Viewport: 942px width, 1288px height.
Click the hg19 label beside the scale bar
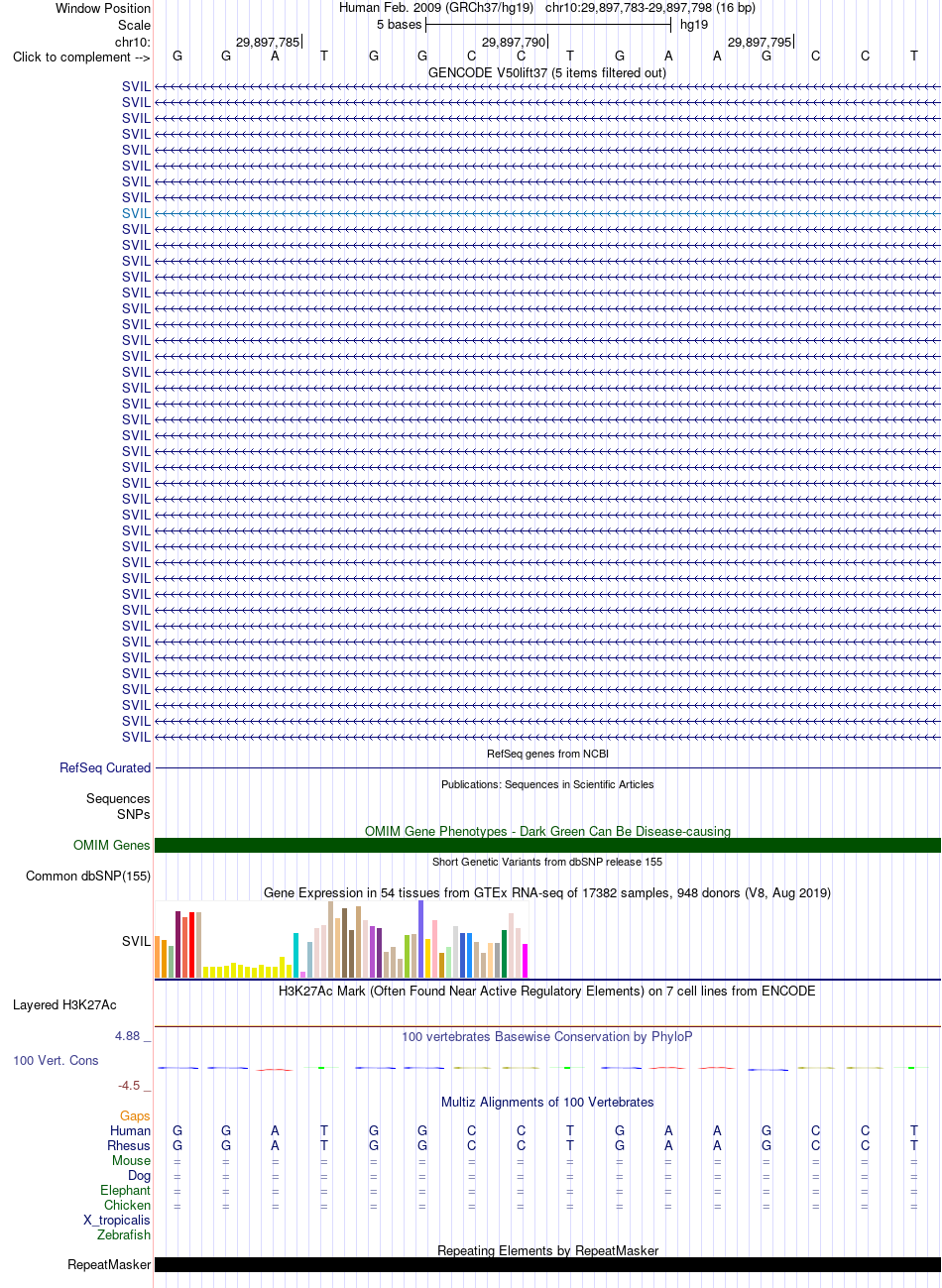coord(694,24)
